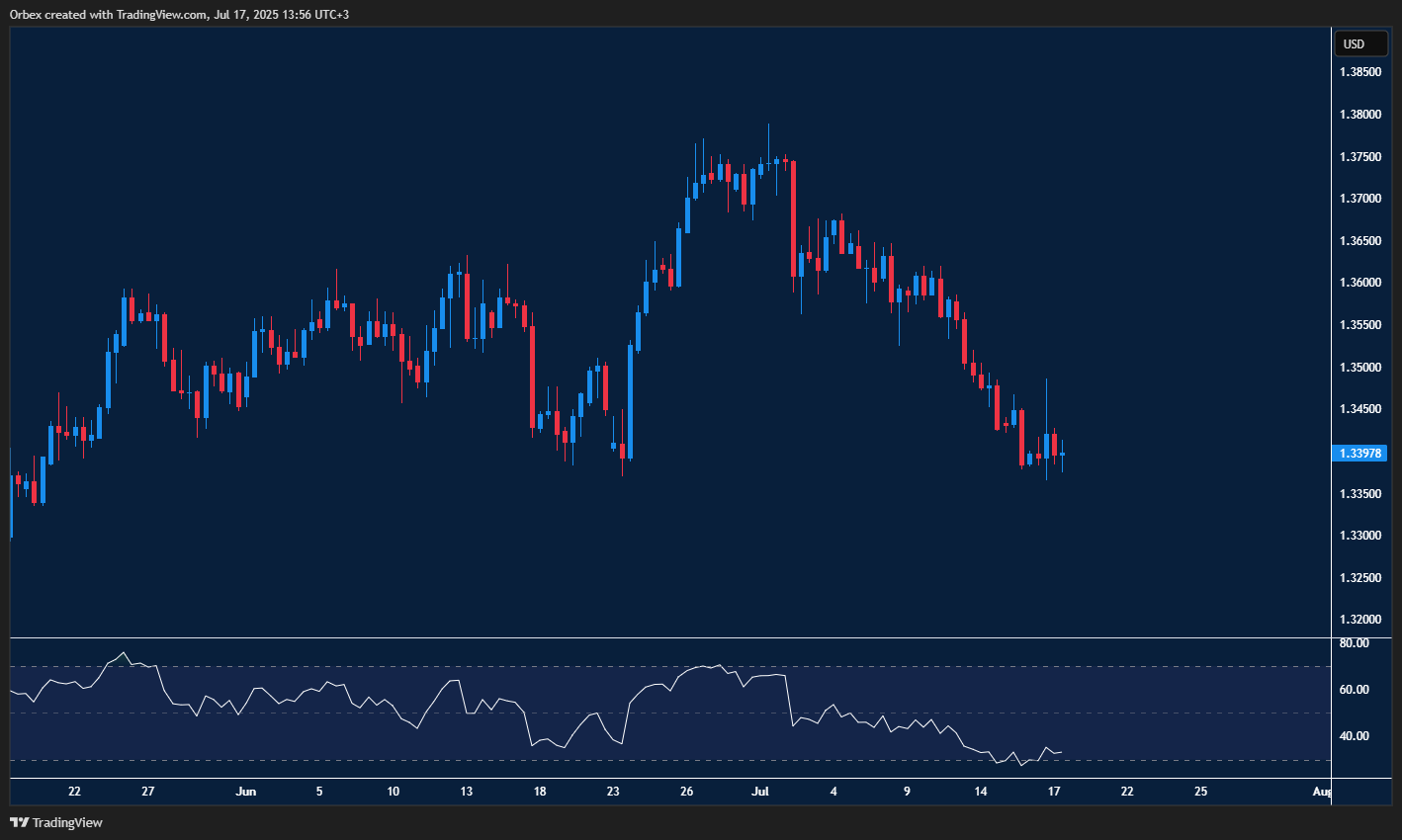Click the 1.32000 price axis label
This screenshot has width=1402, height=840.
click(x=1359, y=620)
